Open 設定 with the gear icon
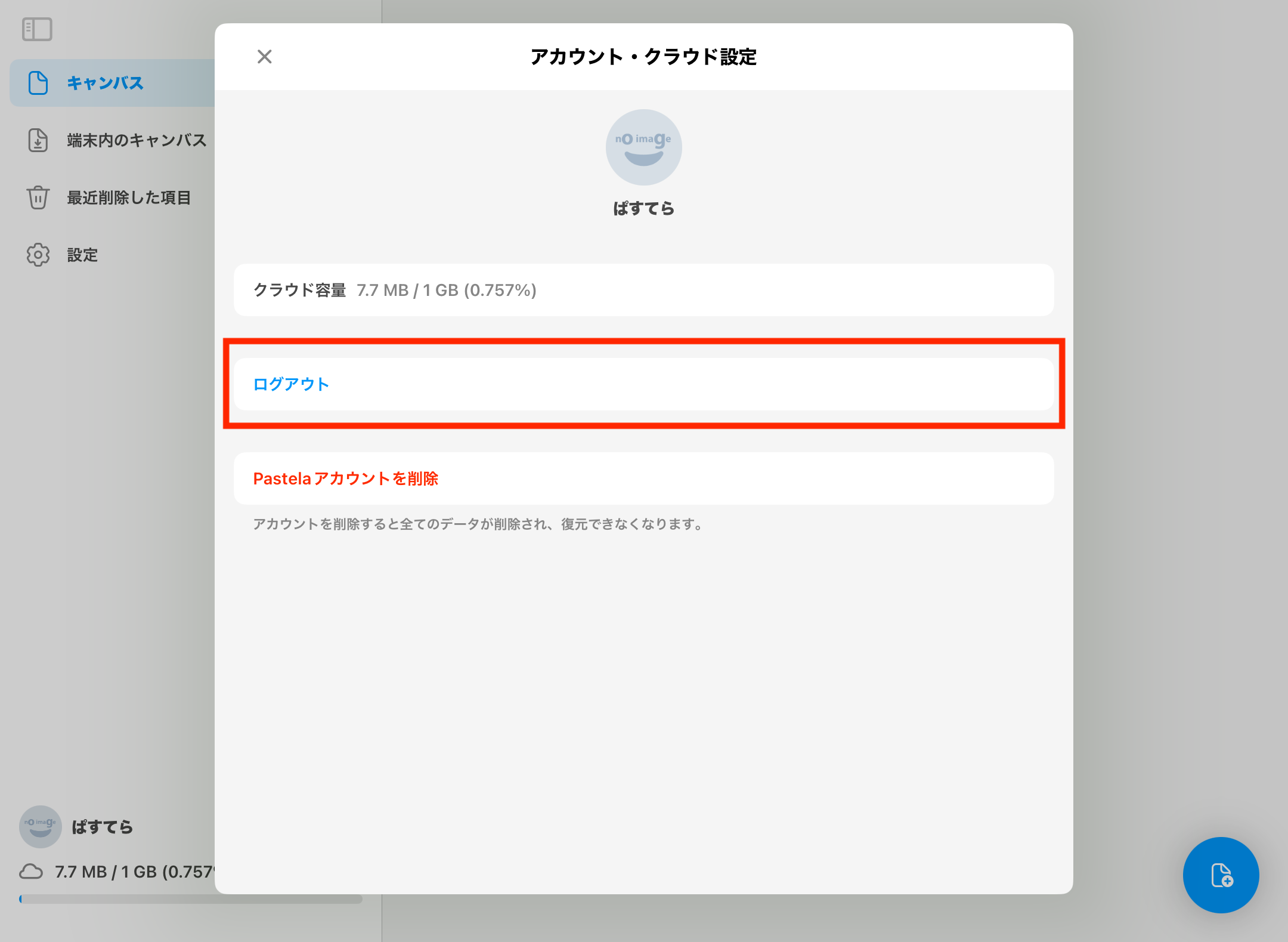1288x942 pixels. click(x=38, y=255)
